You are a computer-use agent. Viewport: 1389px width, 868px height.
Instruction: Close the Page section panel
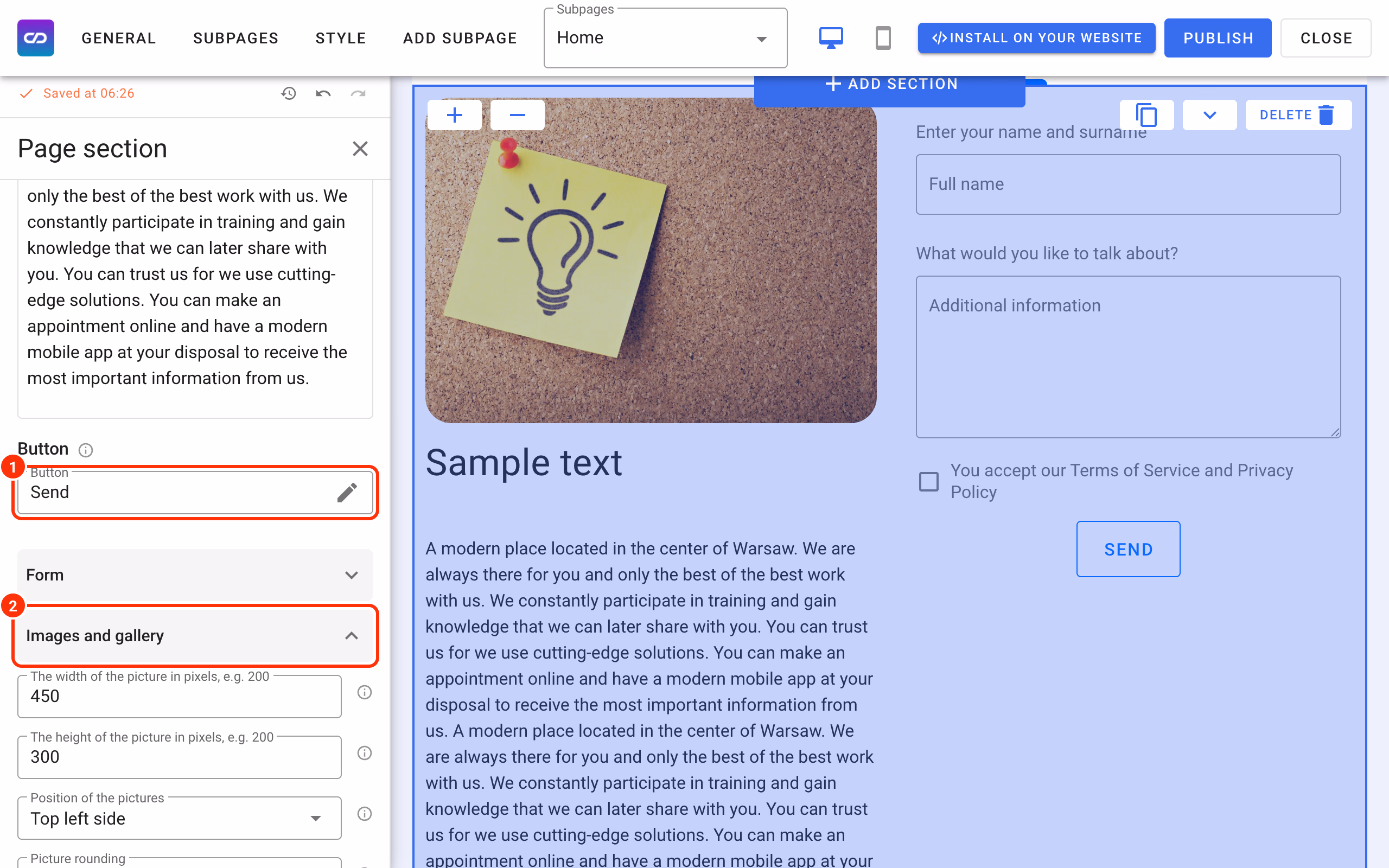coord(360,149)
